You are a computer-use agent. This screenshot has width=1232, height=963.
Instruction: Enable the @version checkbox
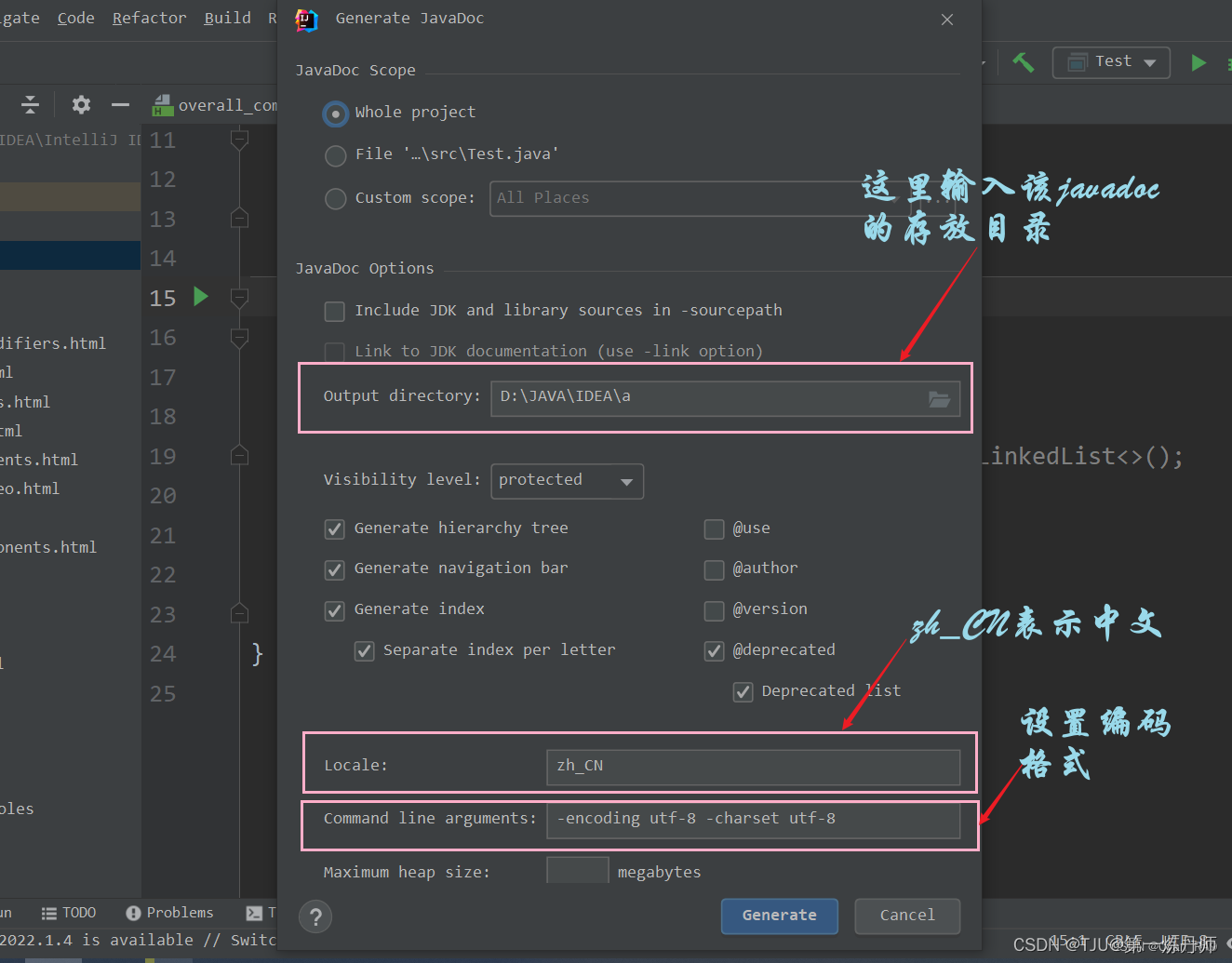pyautogui.click(x=714, y=610)
